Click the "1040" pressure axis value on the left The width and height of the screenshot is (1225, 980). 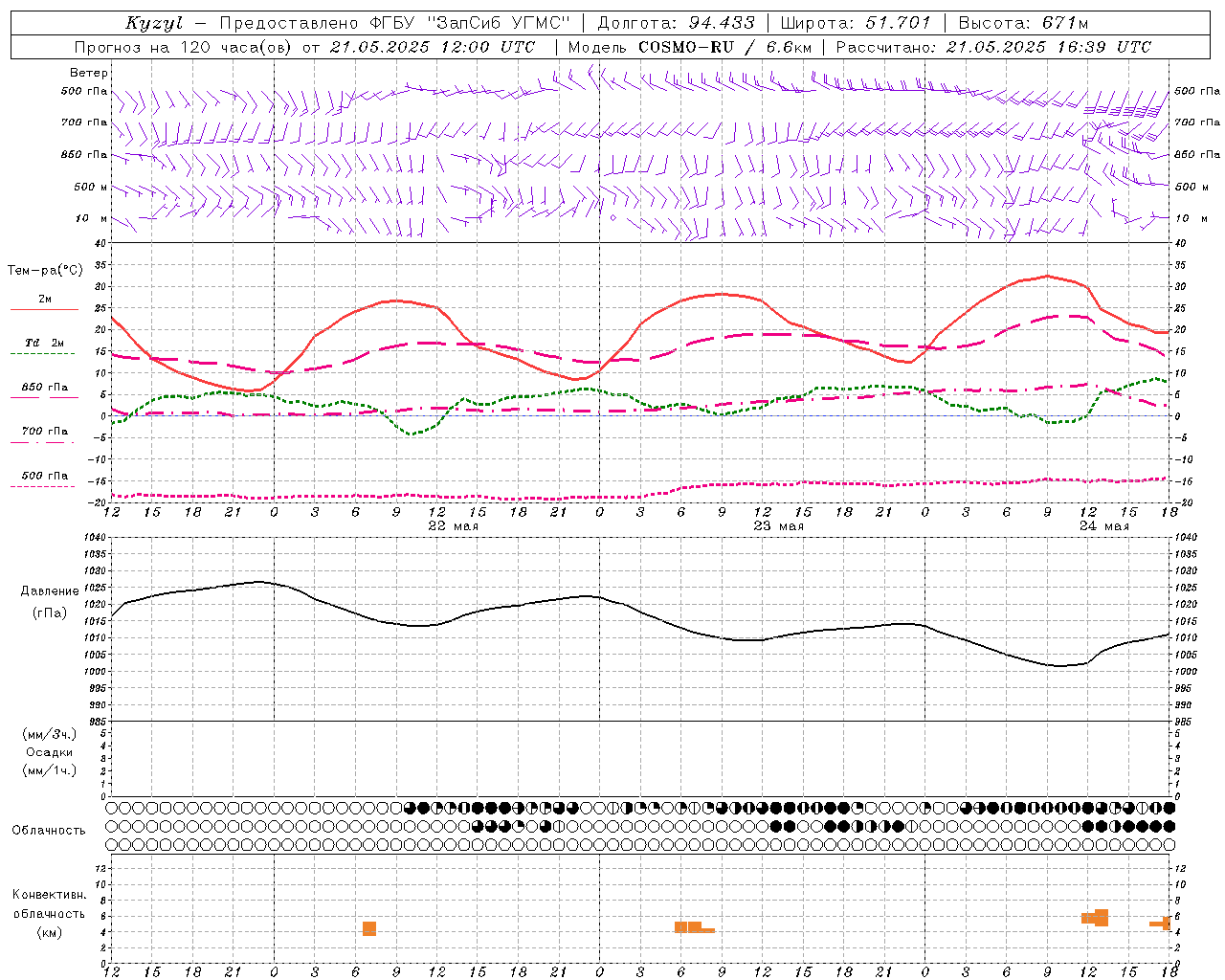tap(93, 537)
